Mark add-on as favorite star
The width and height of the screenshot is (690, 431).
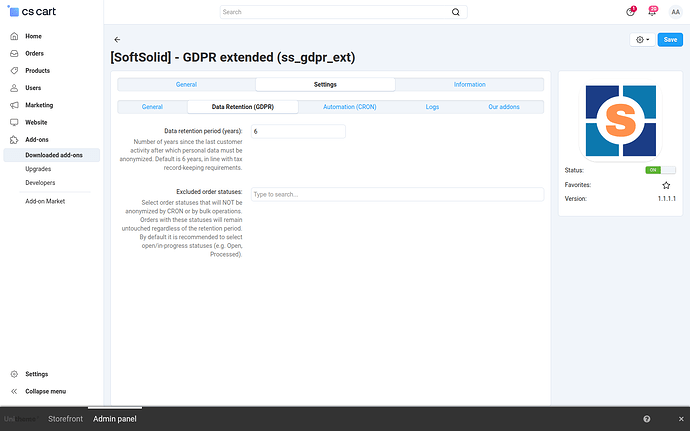[666, 185]
